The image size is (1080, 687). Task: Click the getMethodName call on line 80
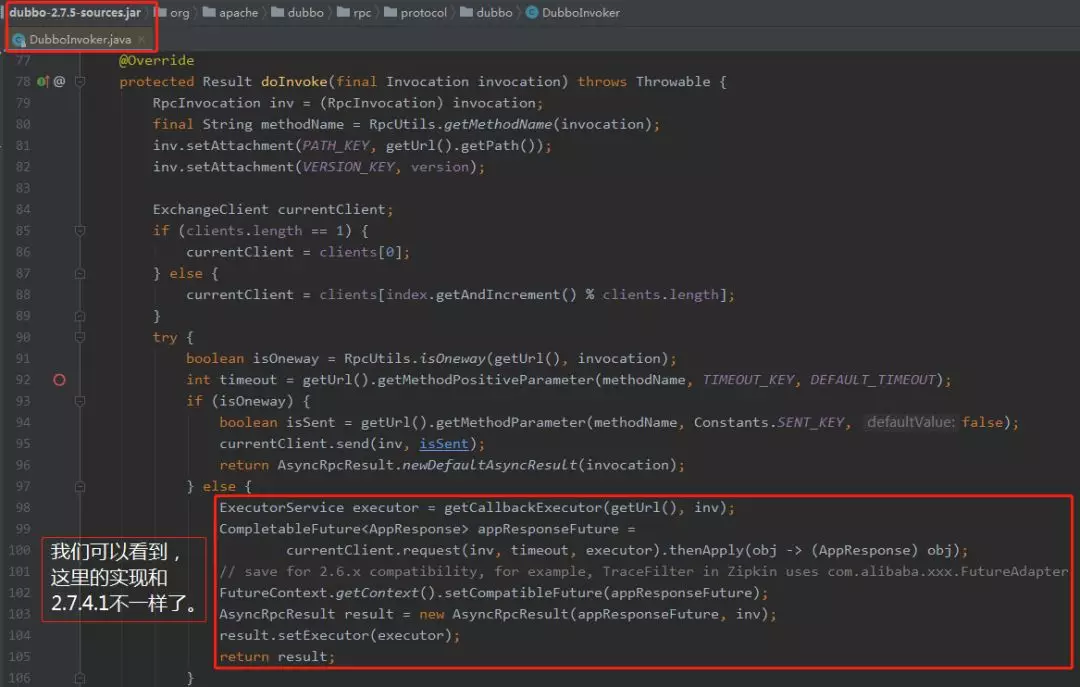(x=498, y=124)
